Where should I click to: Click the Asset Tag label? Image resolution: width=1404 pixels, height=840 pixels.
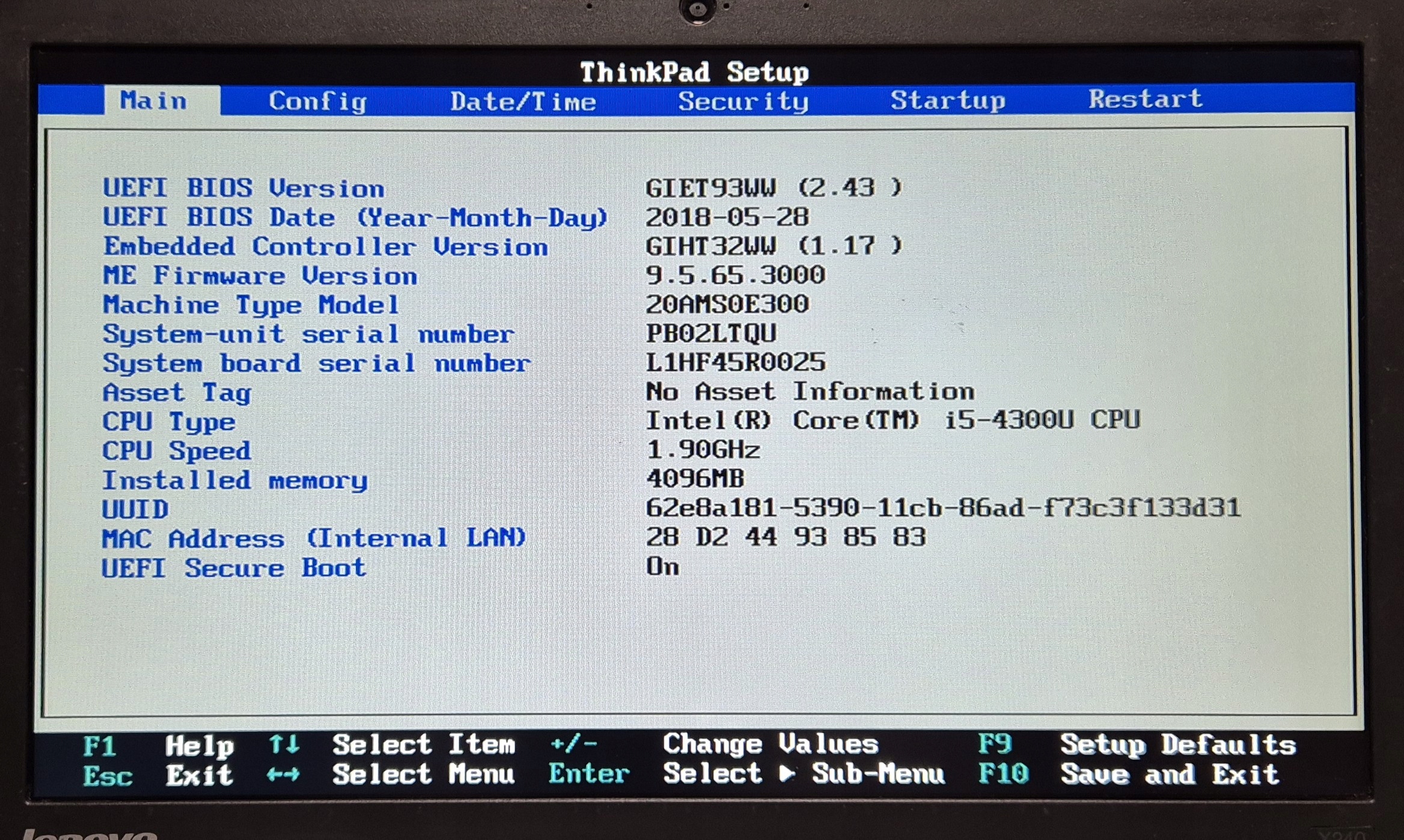pyautogui.click(x=177, y=393)
